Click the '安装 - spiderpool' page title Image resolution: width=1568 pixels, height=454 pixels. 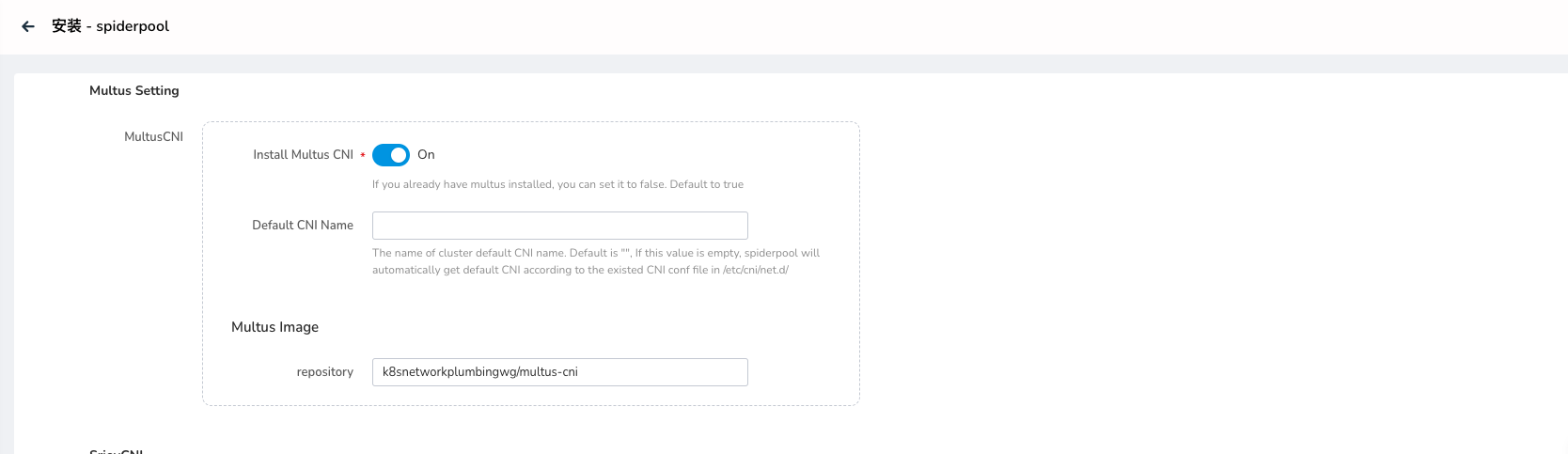pos(110,26)
